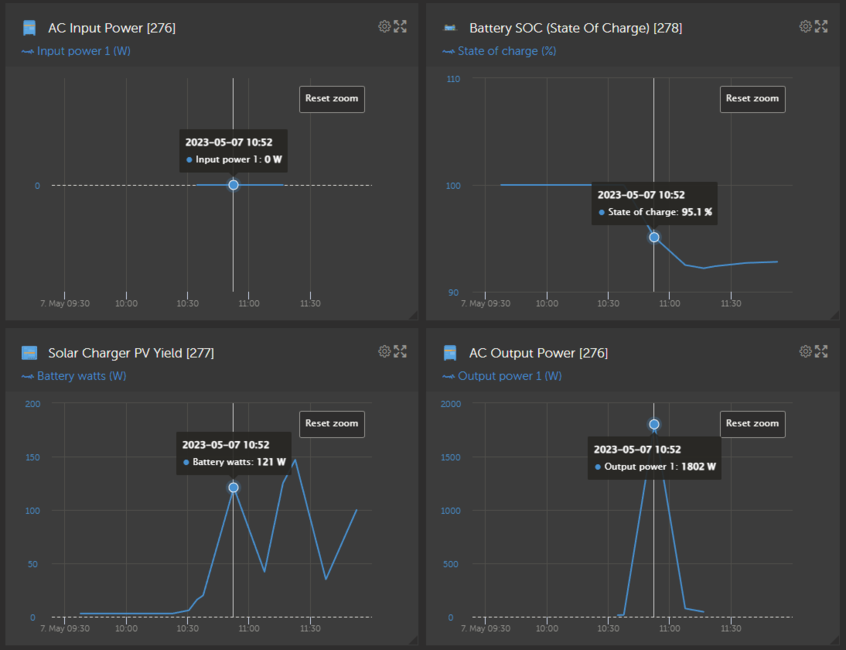Screen dimensions: 846x650
Task: Click the AC Input Power [276] title
Action: pyautogui.click(x=112, y=28)
